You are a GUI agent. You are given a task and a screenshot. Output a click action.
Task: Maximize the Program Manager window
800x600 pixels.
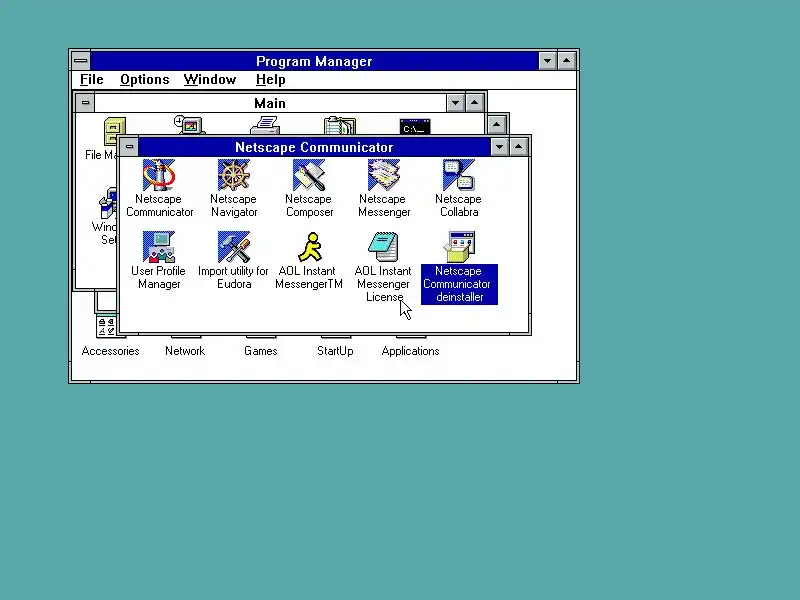click(566, 61)
